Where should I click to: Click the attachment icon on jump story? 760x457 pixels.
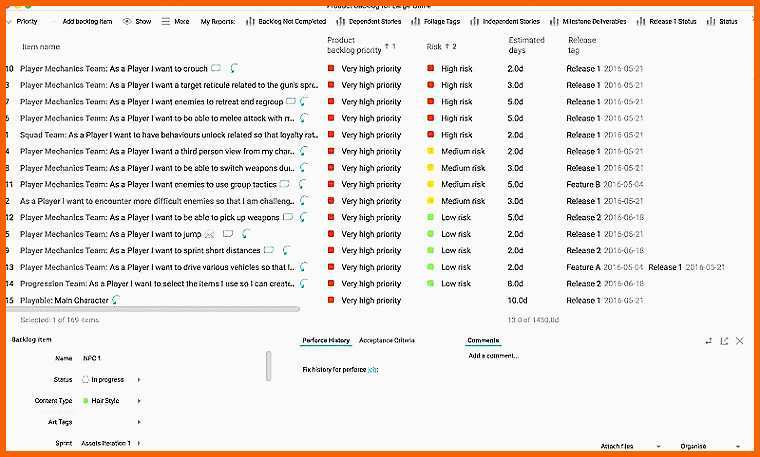tap(210, 234)
